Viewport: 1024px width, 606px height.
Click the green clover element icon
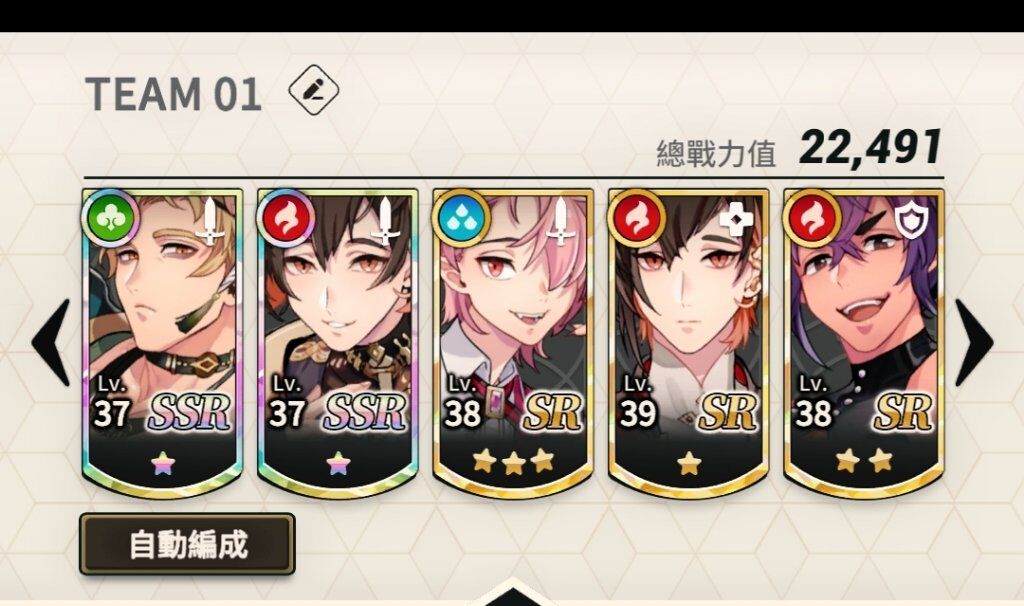pyautogui.click(x=110, y=219)
